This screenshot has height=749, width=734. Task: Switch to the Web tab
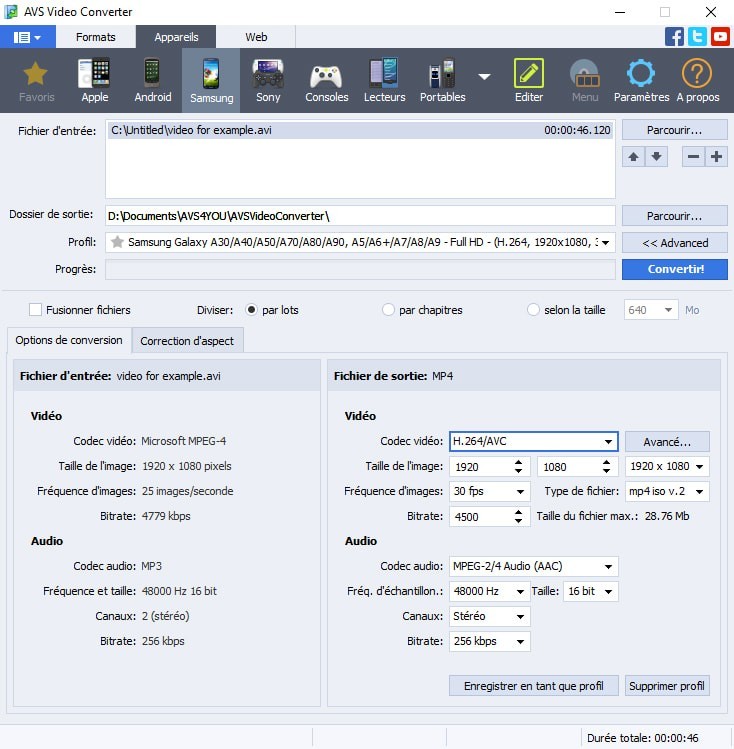(x=256, y=37)
